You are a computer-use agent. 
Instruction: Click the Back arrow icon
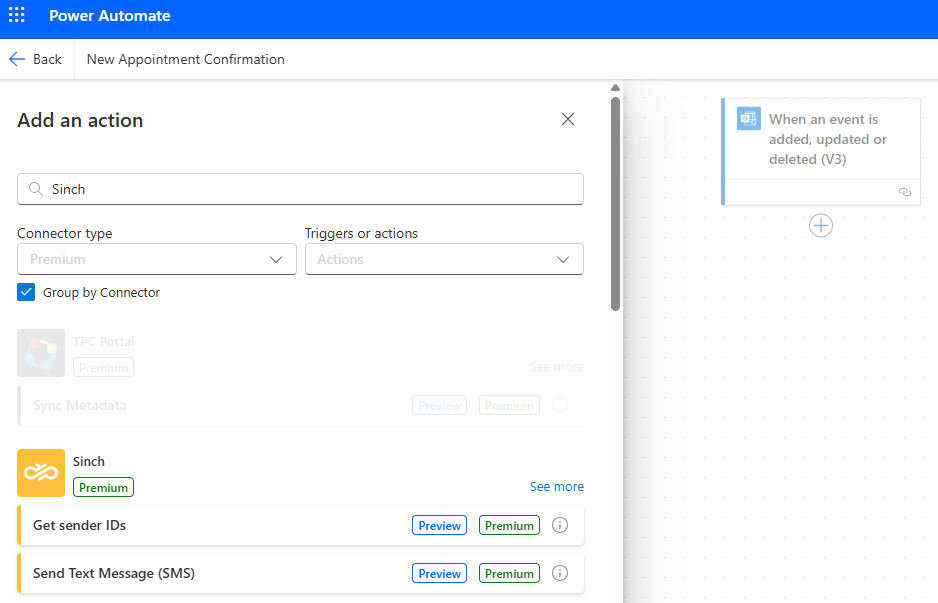pos(17,59)
